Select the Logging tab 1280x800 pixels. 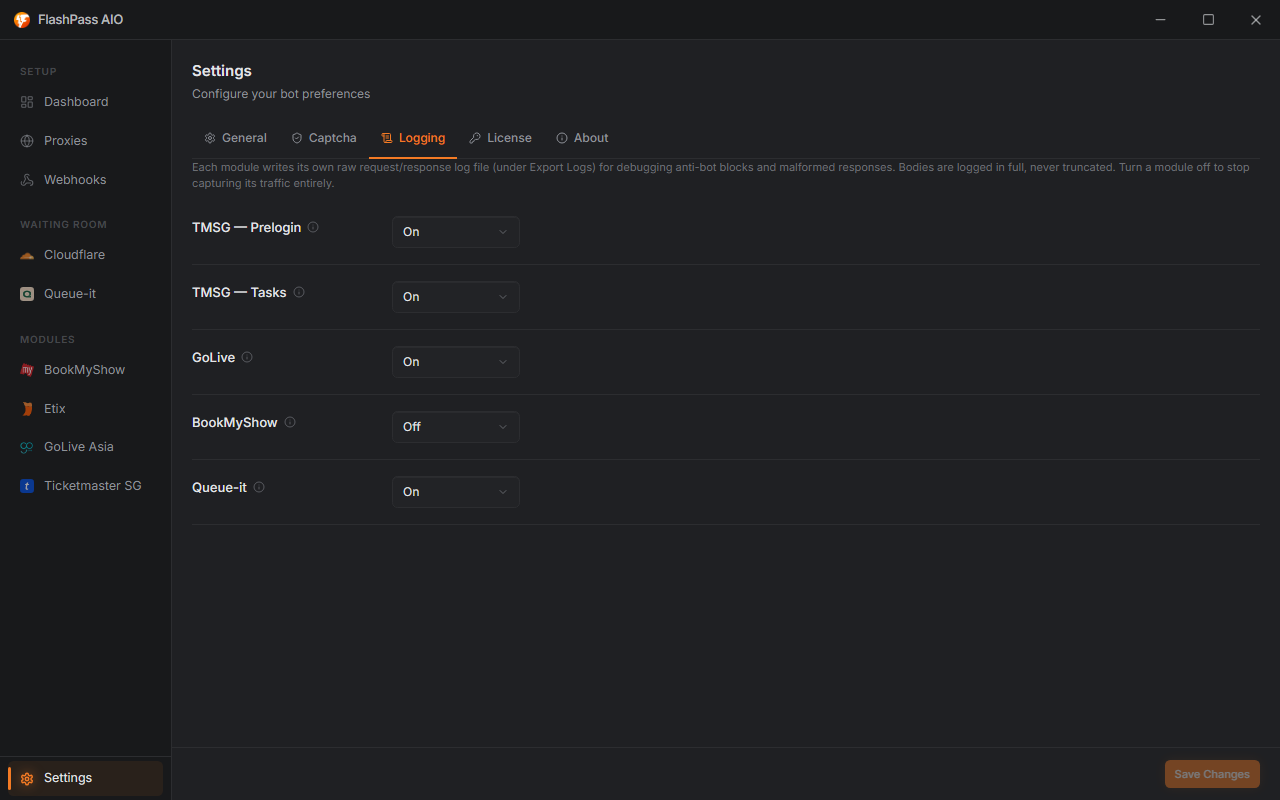point(413,138)
